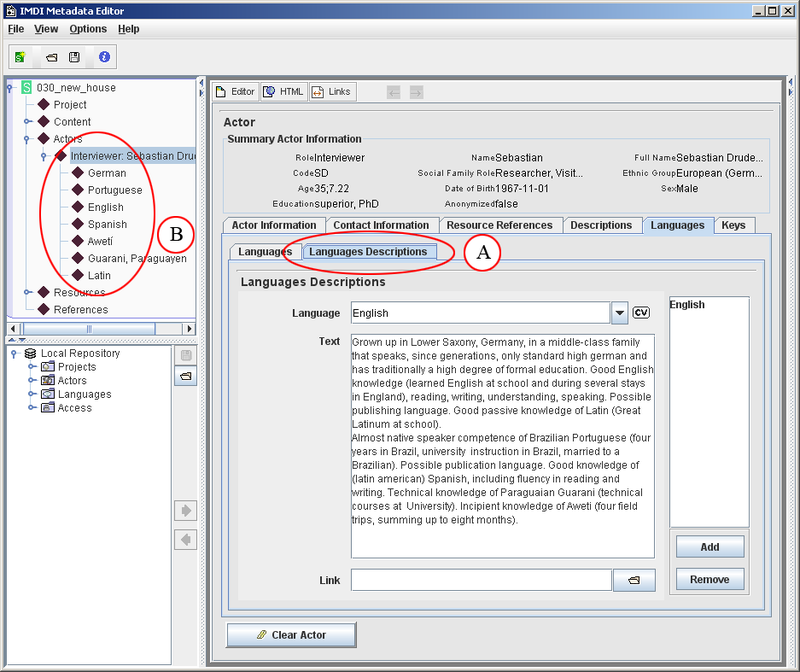Viewport: 800px width, 672px height.
Task: Expand the Resources tree node
Action: coord(27,293)
